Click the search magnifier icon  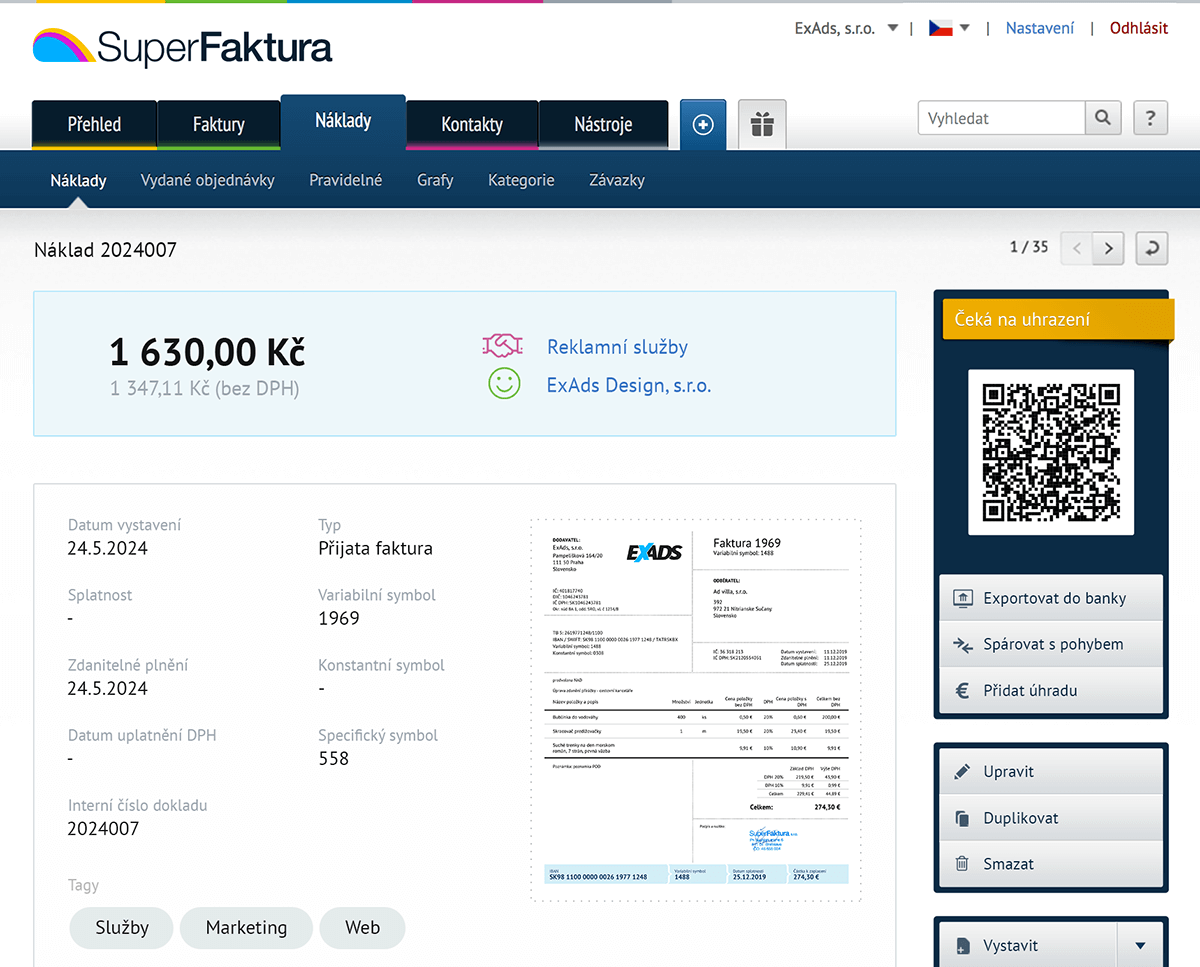[1102, 118]
